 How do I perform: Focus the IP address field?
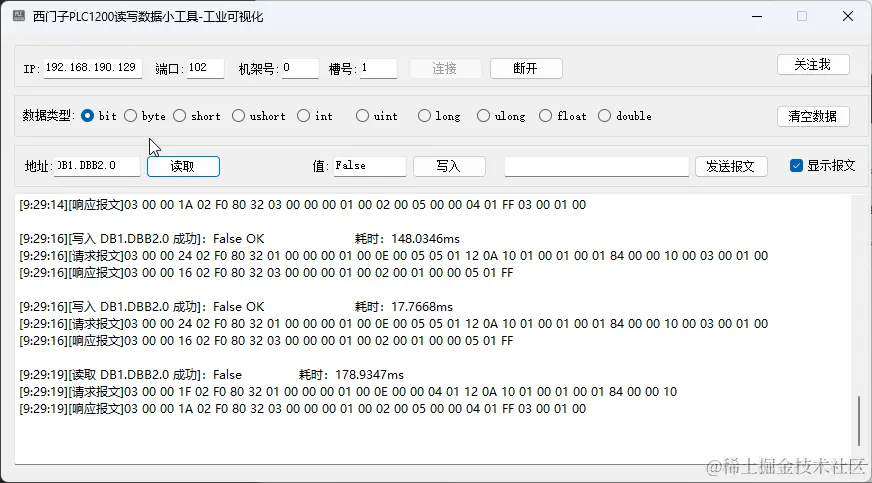93,68
